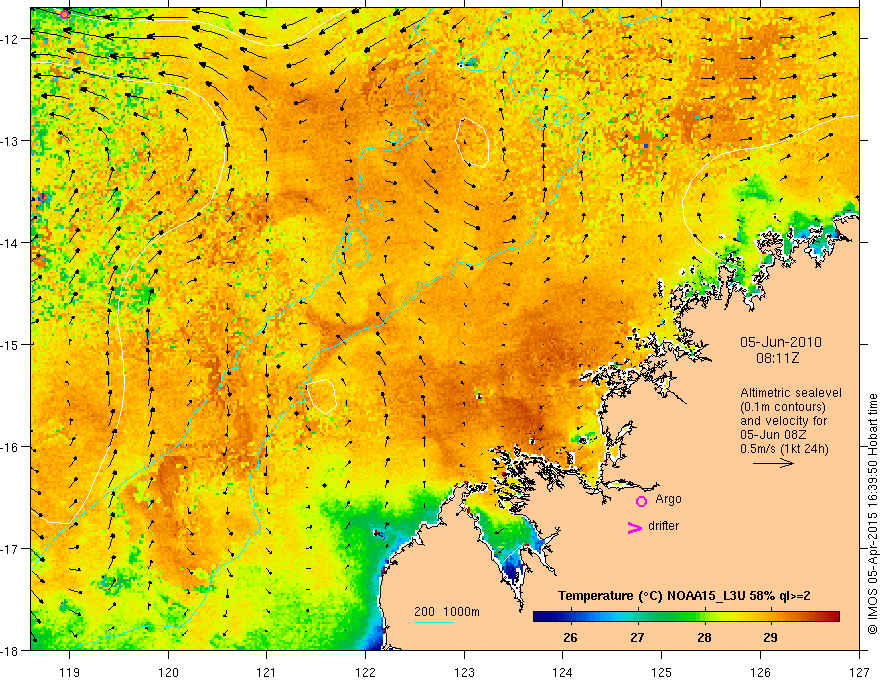Click the "0.5m/s (1kt 24h)" scale text

[785, 449]
